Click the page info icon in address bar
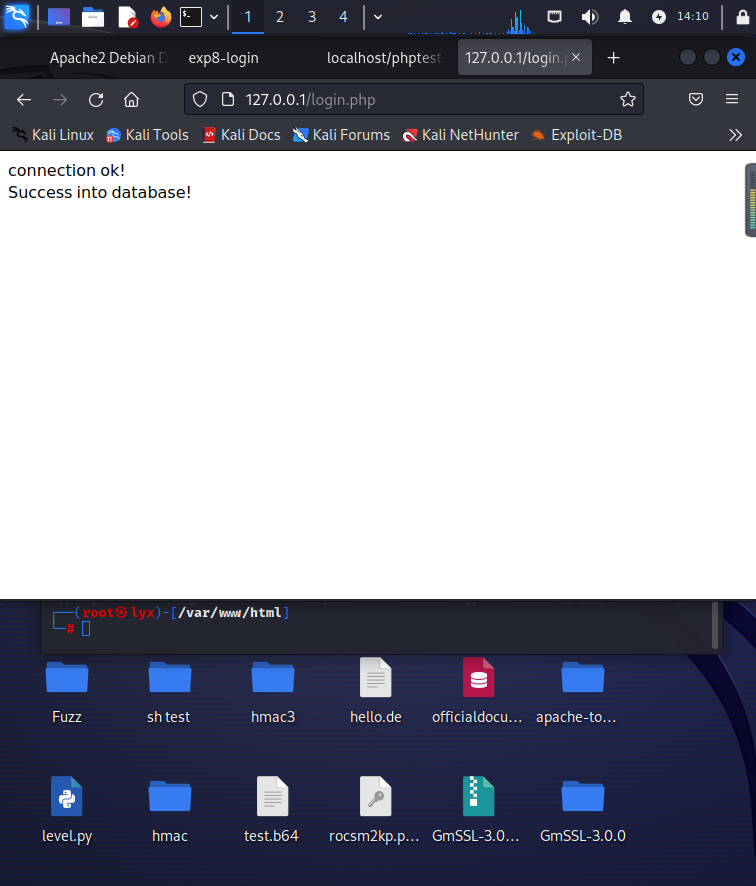The image size is (756, 886). (x=228, y=99)
